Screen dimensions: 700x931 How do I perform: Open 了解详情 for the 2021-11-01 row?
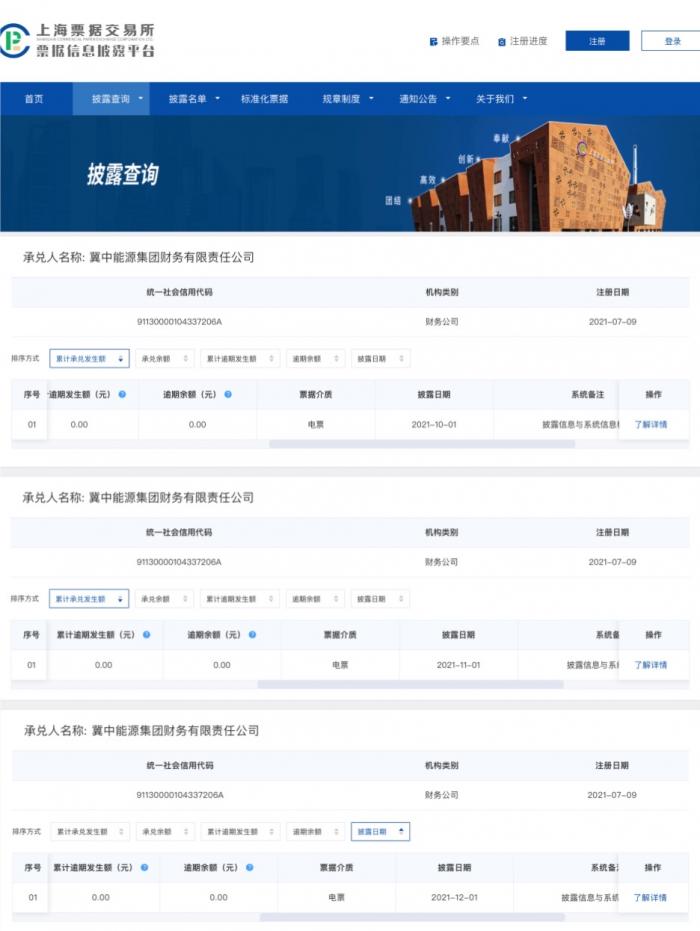(651, 665)
